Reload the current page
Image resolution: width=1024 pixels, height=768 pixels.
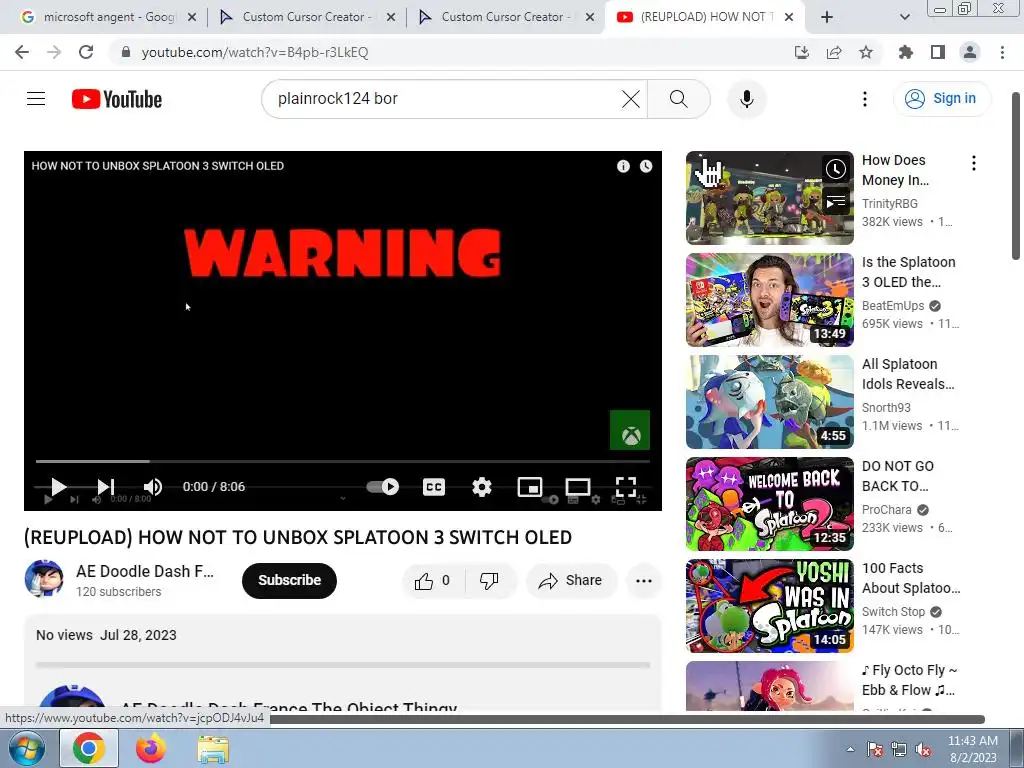tap(86, 52)
